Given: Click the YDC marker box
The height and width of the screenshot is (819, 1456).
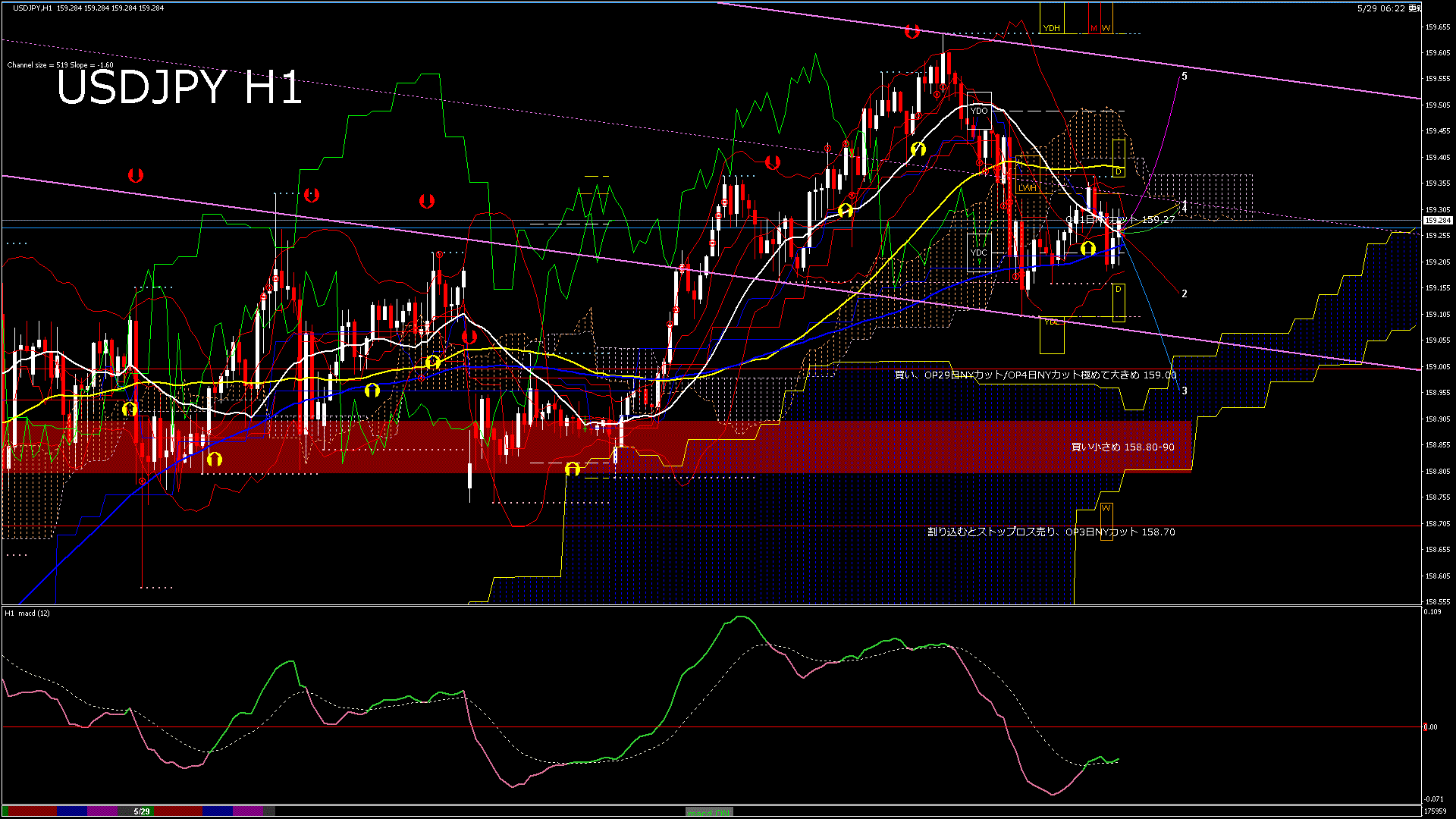Looking at the screenshot, I should coord(979,253).
